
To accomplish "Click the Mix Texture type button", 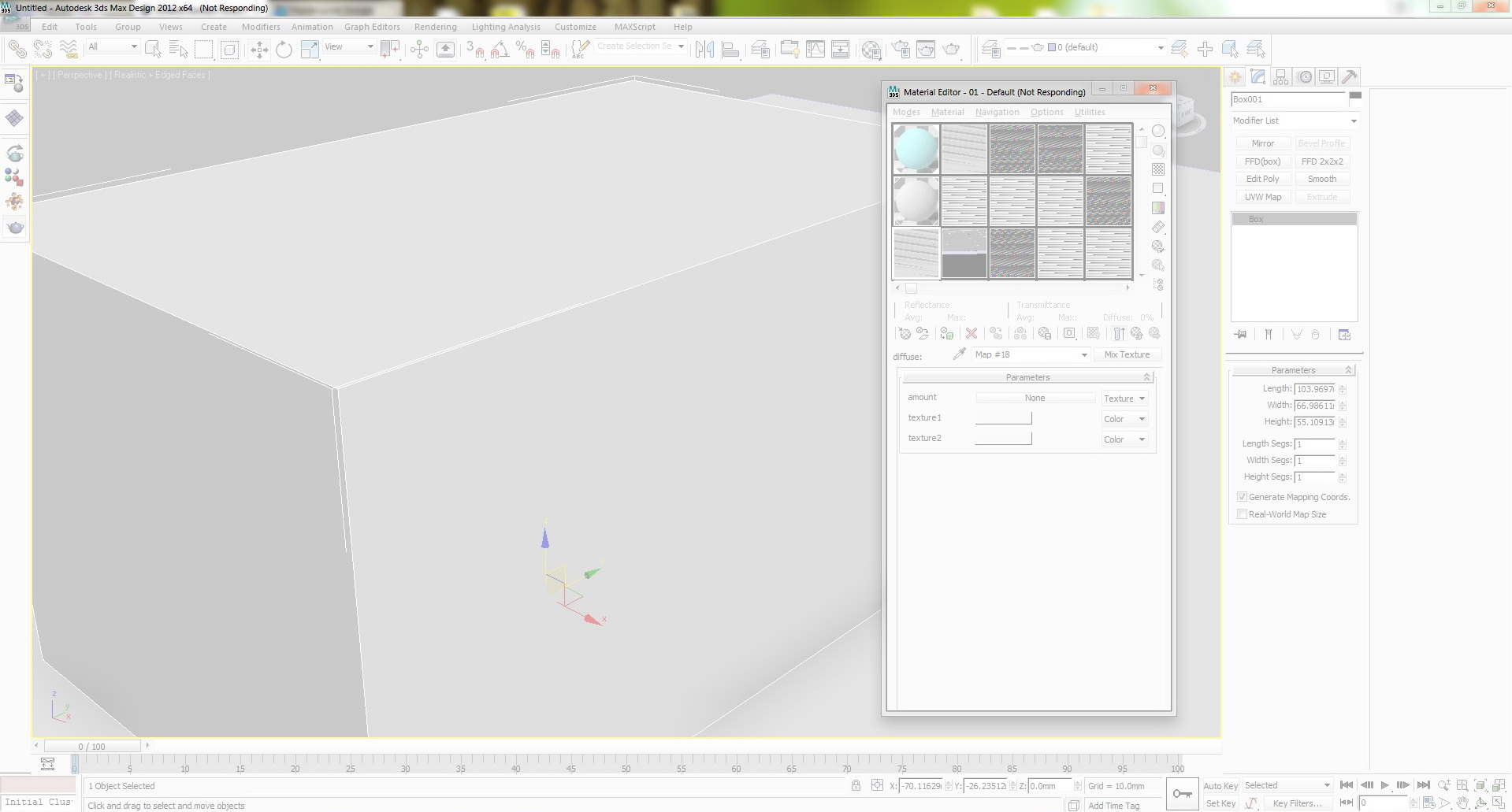I will pos(1127,354).
